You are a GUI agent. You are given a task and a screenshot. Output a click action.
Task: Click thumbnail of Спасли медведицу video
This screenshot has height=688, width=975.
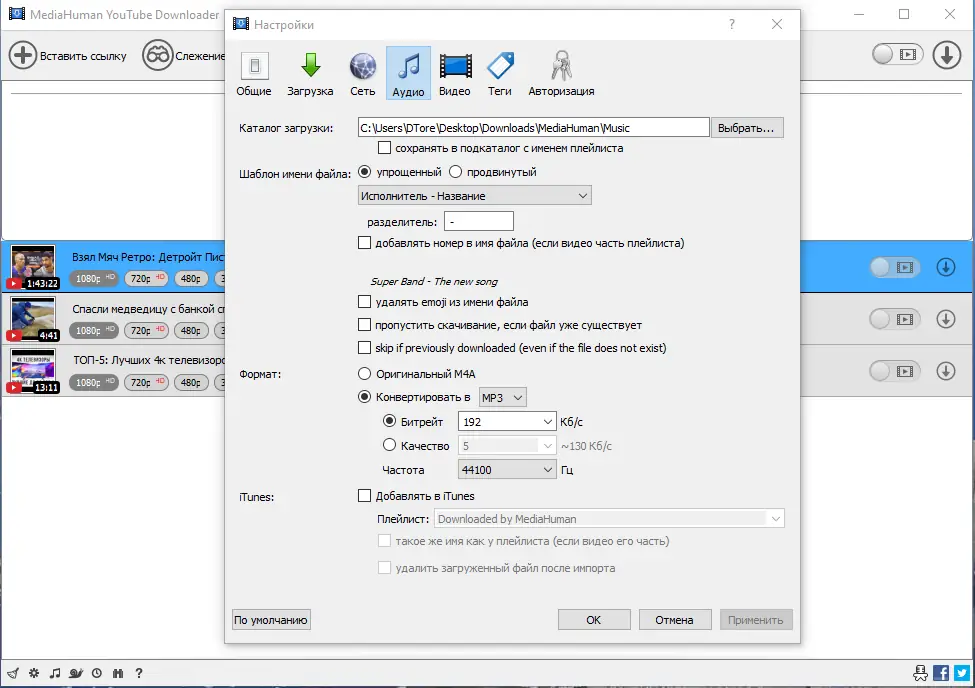click(33, 319)
